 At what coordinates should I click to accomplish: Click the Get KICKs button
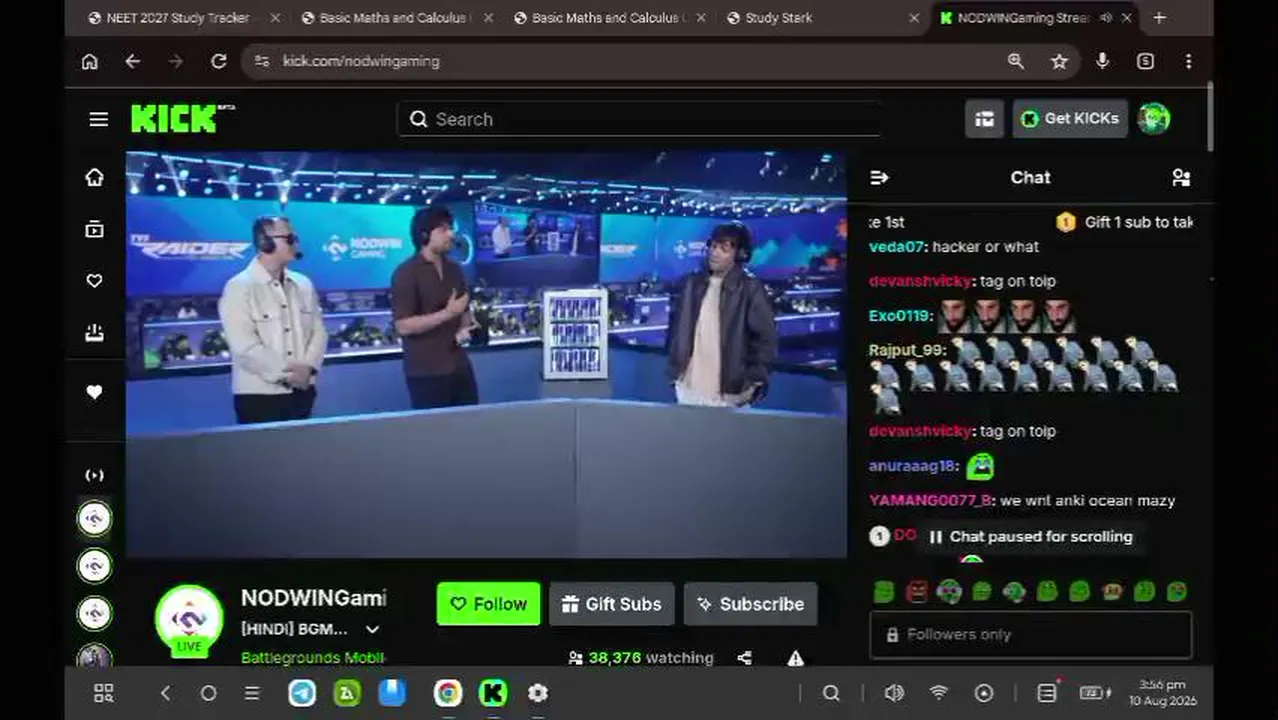(x=1070, y=118)
